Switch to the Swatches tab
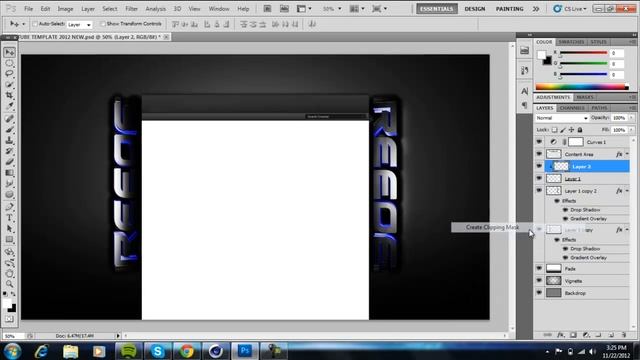640x360 pixels. point(571,42)
